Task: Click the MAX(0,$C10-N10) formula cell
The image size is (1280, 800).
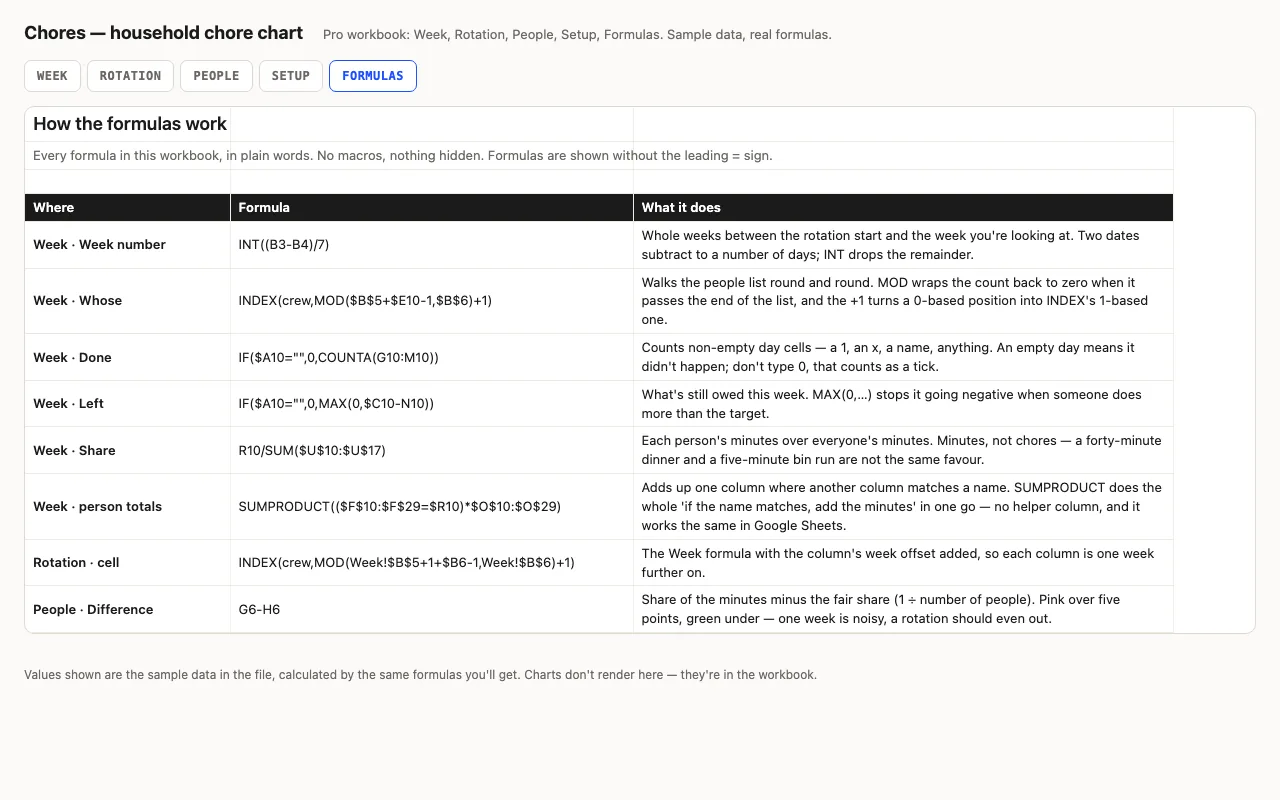Action: 432,404
